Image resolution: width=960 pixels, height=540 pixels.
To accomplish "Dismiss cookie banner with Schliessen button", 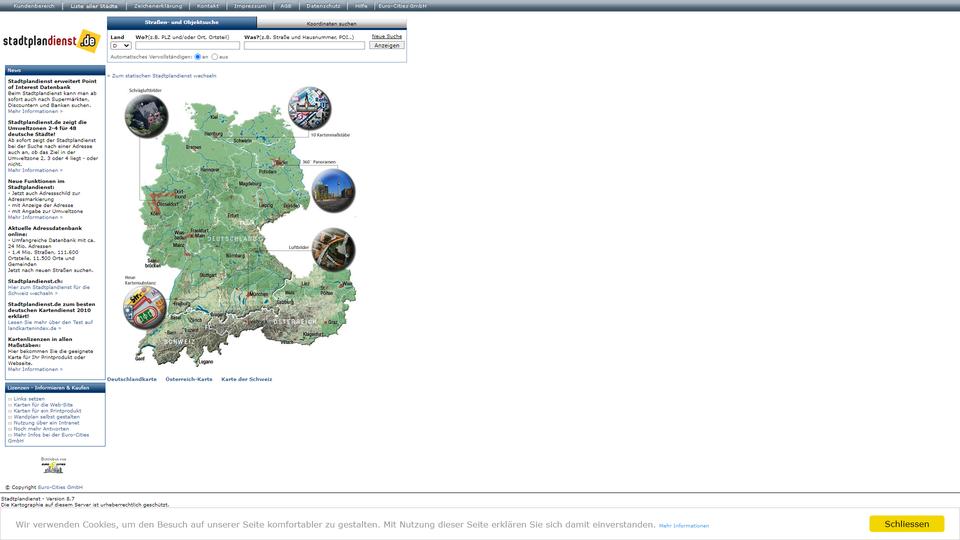I will [907, 523].
